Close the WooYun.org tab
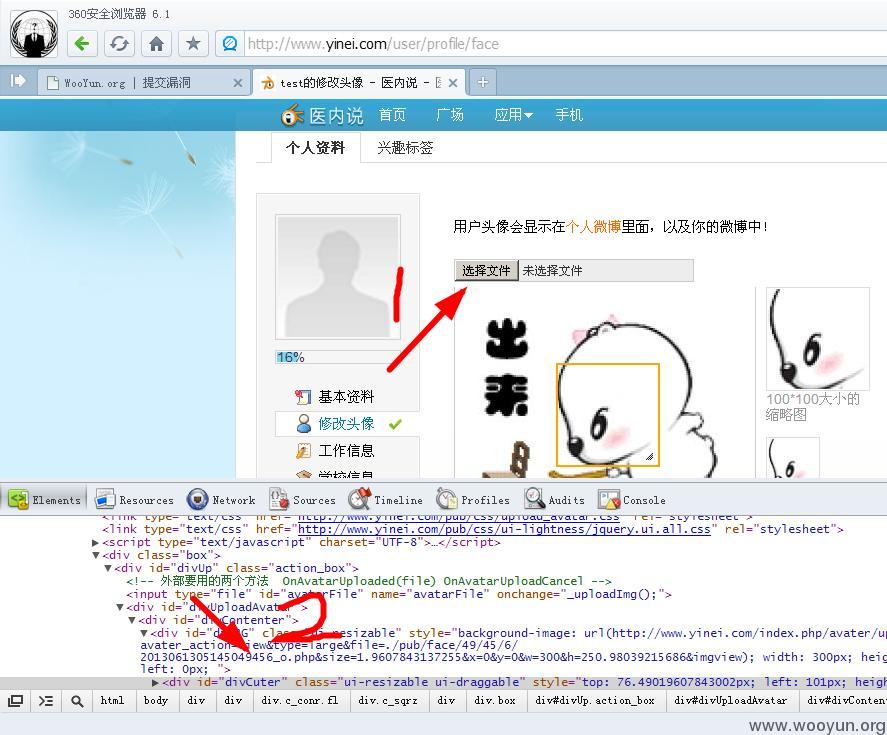Screen dimensions: 887x735 [238, 83]
